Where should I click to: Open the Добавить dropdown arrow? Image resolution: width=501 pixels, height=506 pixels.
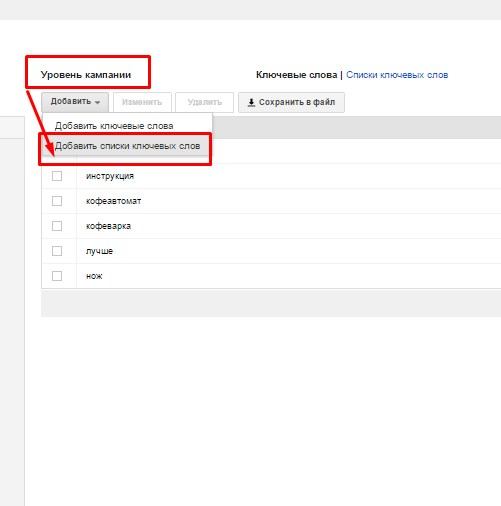pos(97,102)
